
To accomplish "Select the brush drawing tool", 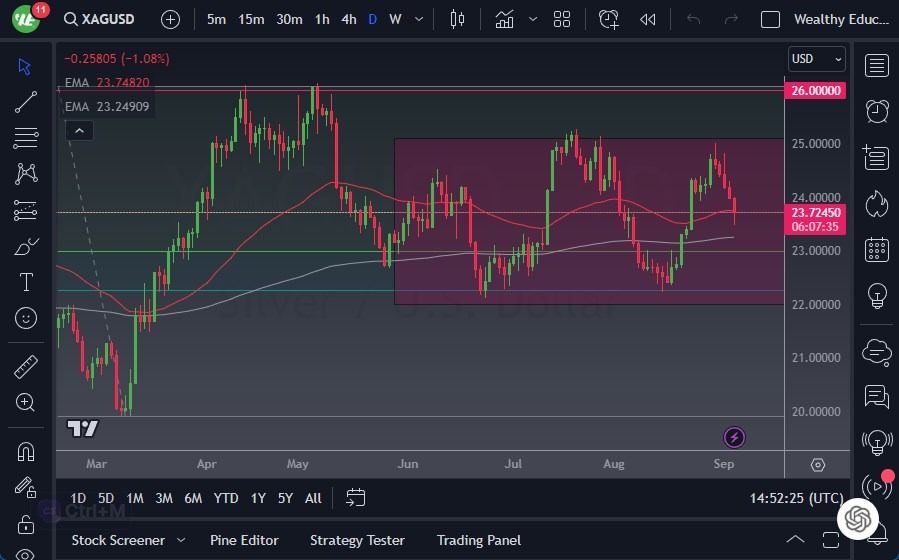I will pyautogui.click(x=26, y=246).
